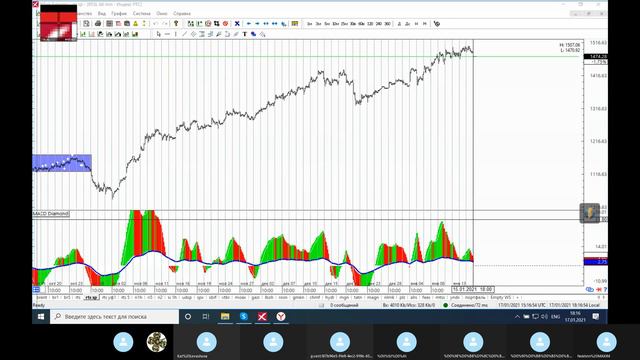Open the Windows Start menu
The height and width of the screenshot is (360, 640).
(41, 317)
